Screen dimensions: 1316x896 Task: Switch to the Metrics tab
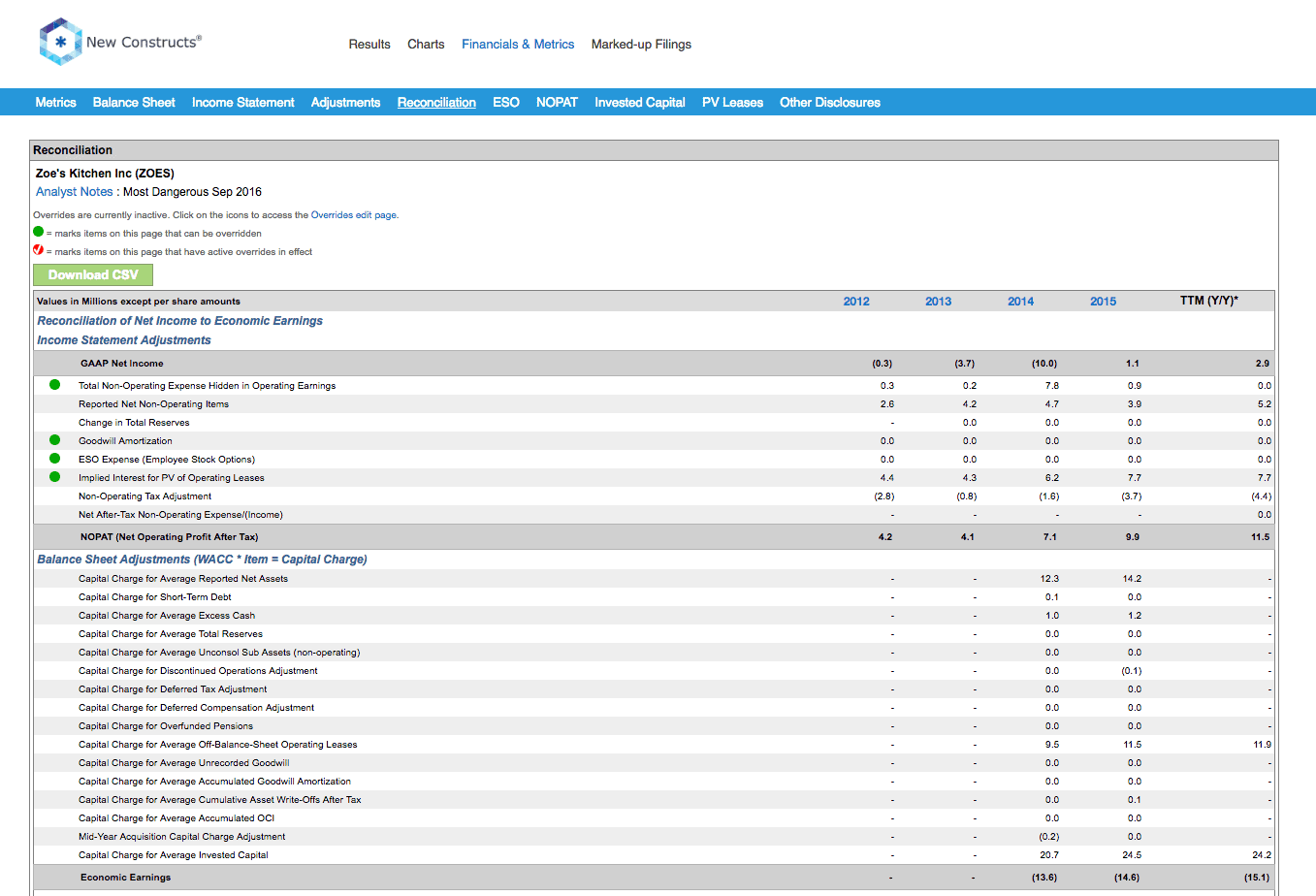point(55,102)
